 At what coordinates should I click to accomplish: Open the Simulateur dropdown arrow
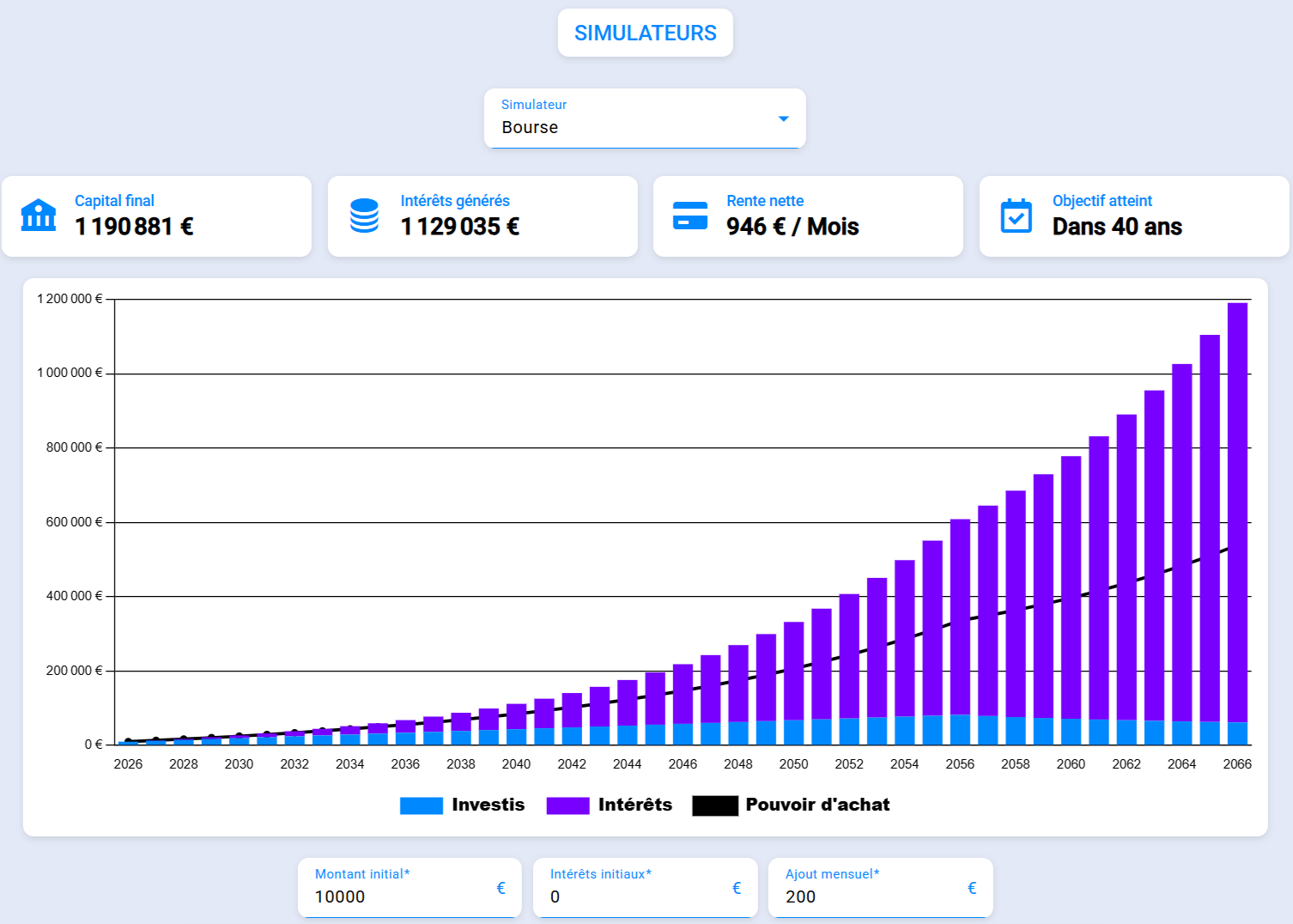783,119
